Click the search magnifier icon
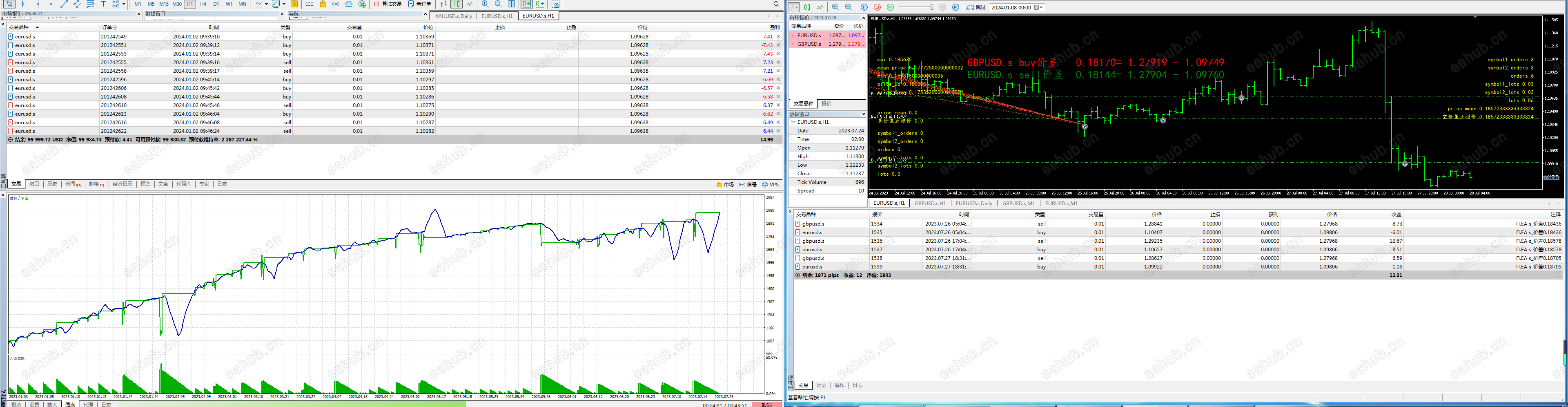Viewport: 1568px width, 407px height. 776,4
